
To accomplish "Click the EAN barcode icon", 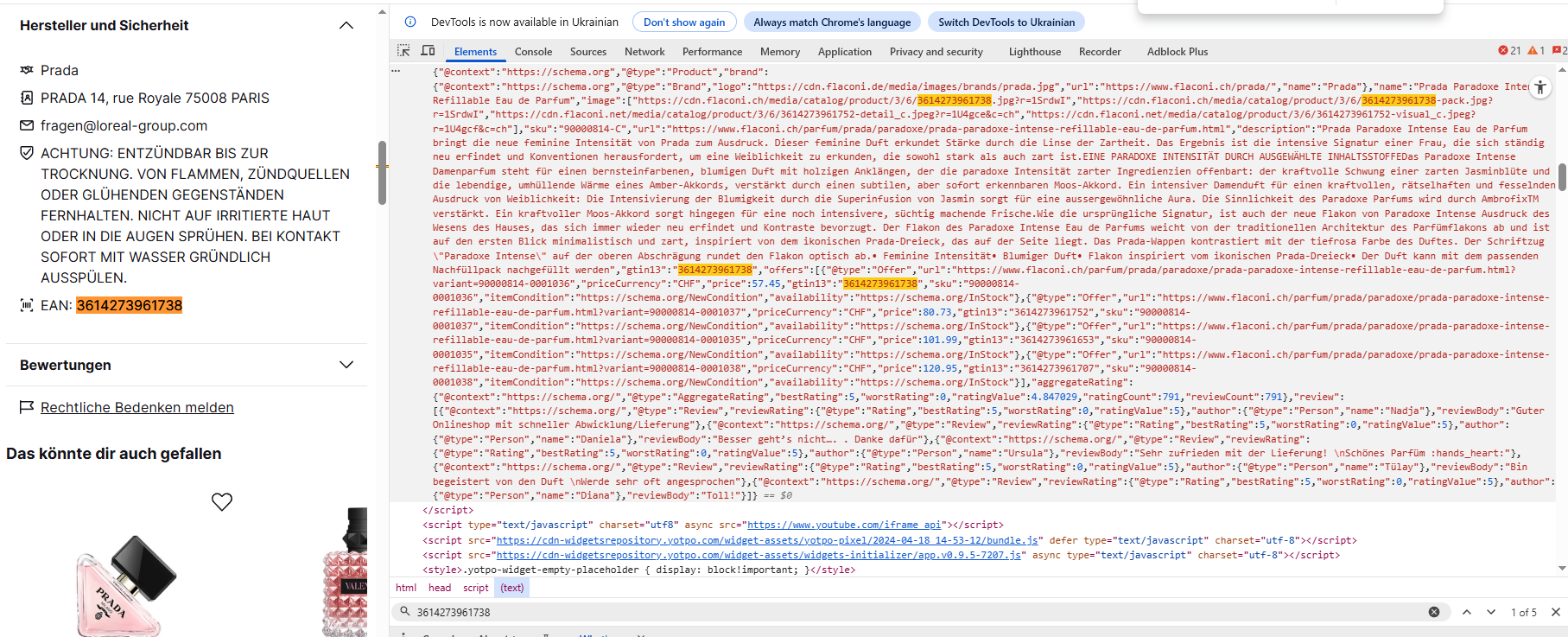I will pos(27,305).
